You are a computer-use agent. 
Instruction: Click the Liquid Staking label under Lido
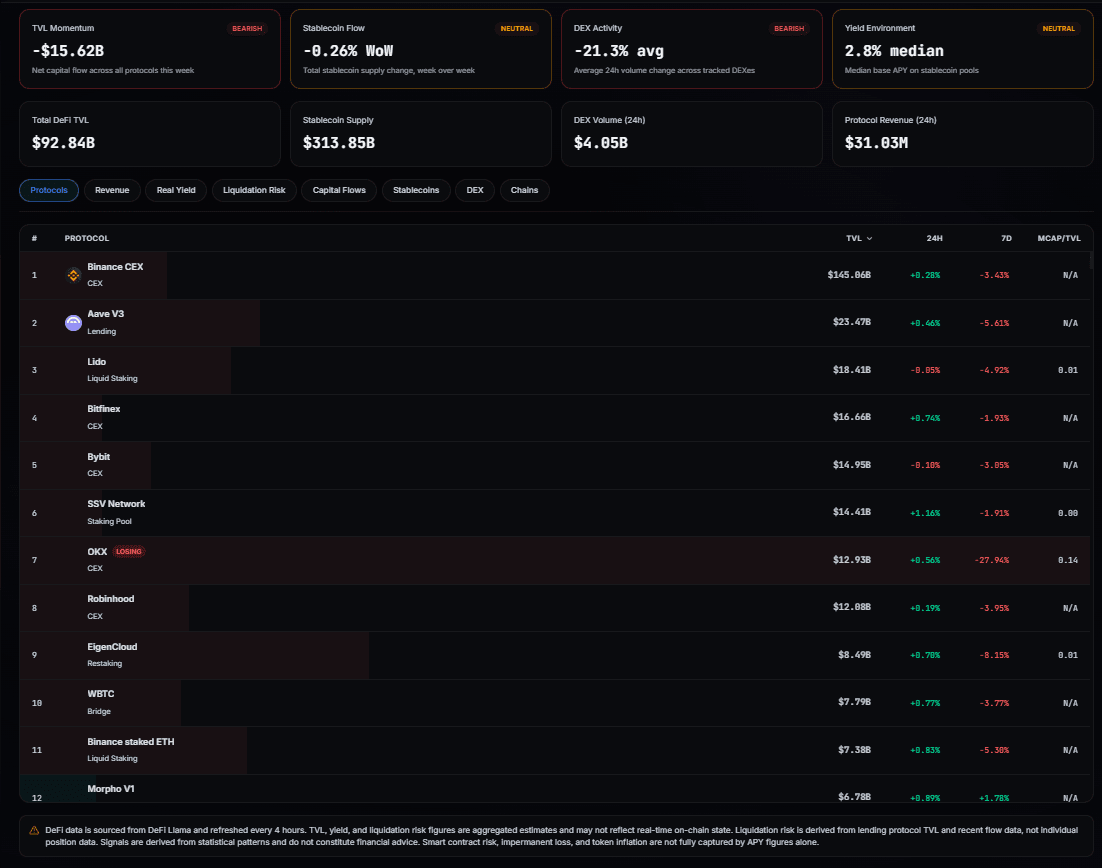coord(112,378)
